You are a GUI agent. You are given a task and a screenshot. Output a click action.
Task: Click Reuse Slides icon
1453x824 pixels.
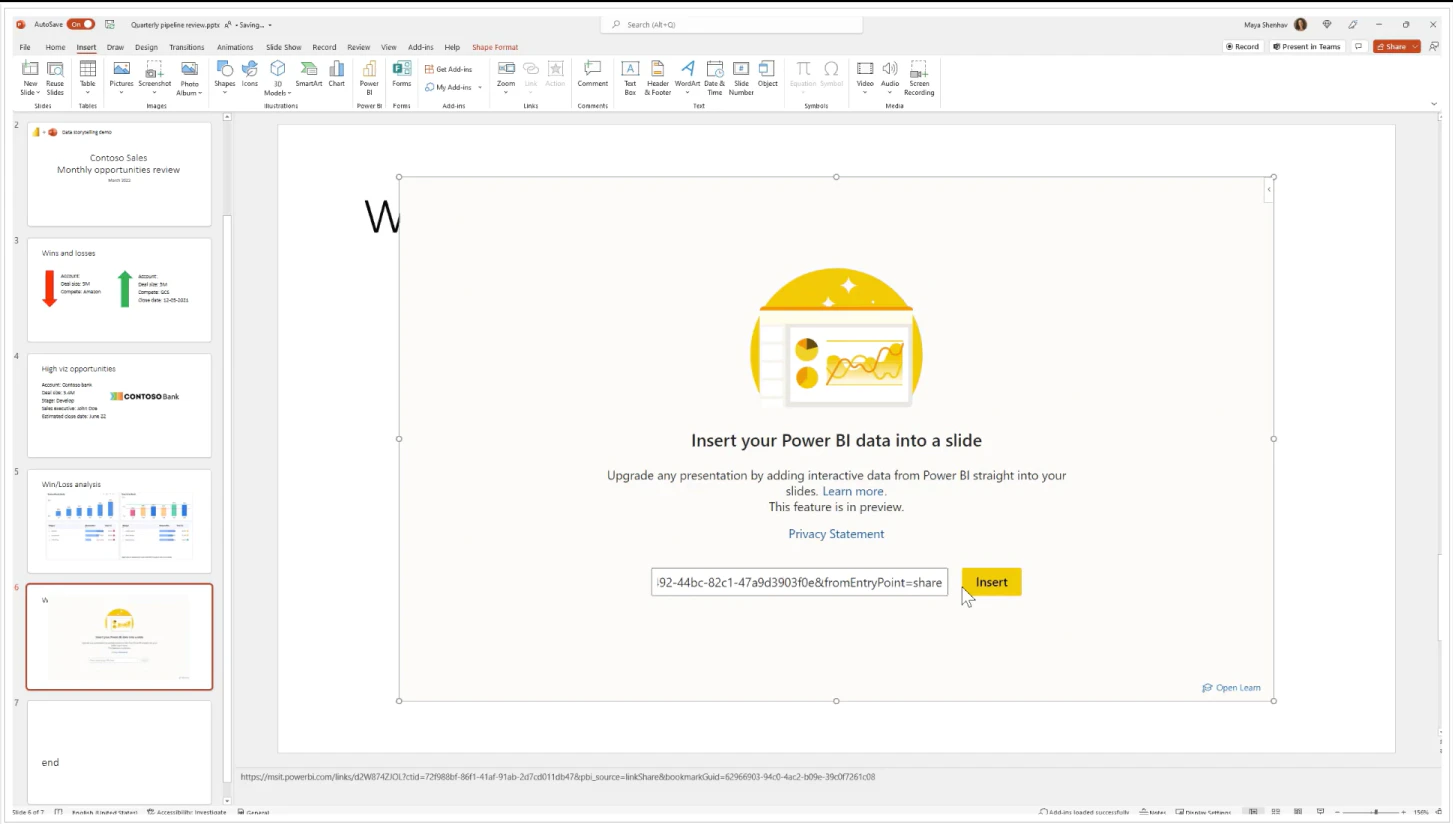(x=55, y=78)
